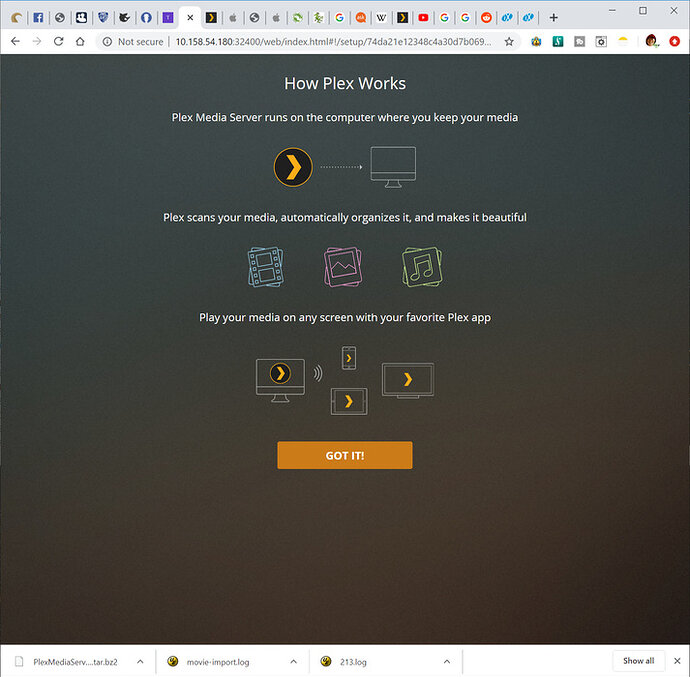Open a new browser tab
Viewport: 690px width, 677px height.
(554, 18)
